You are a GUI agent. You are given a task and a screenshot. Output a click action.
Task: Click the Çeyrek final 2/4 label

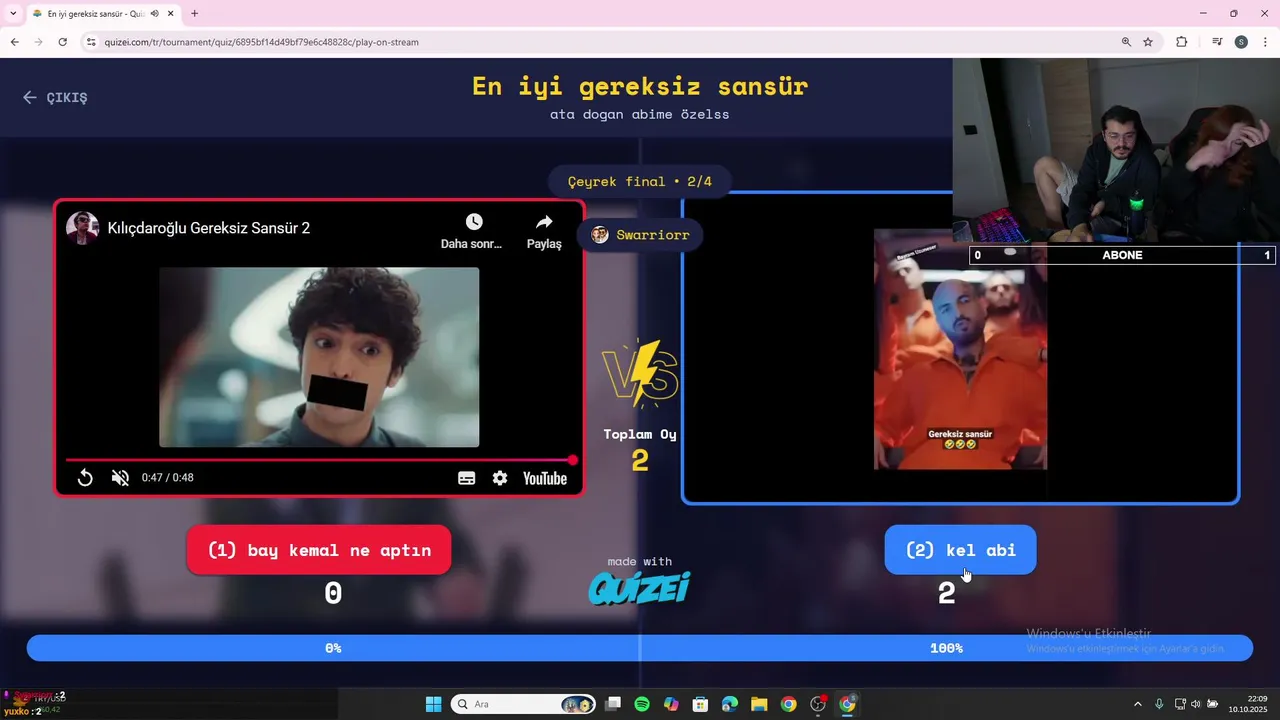[640, 181]
